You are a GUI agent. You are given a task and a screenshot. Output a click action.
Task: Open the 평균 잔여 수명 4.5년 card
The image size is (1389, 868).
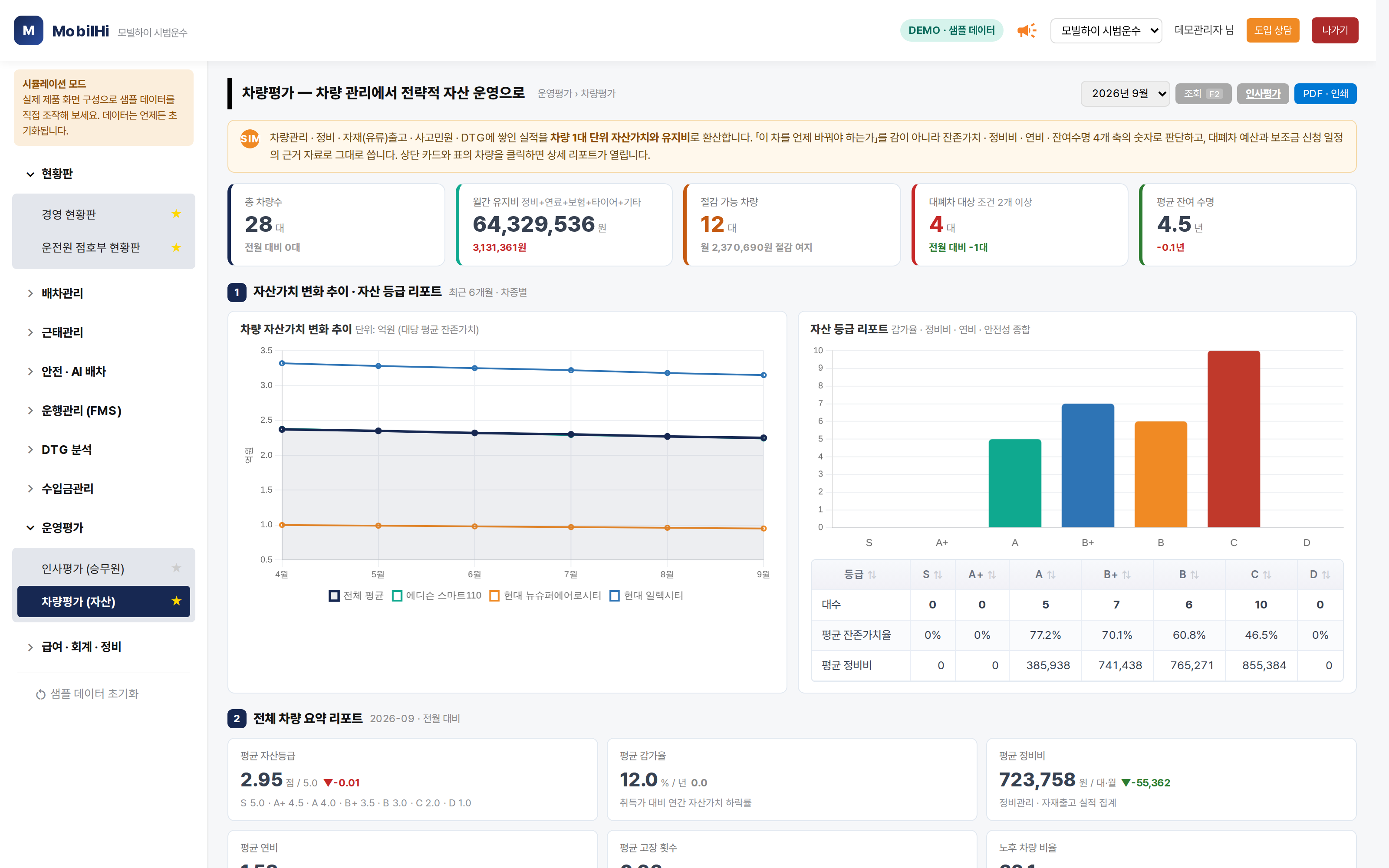[x=1248, y=225]
